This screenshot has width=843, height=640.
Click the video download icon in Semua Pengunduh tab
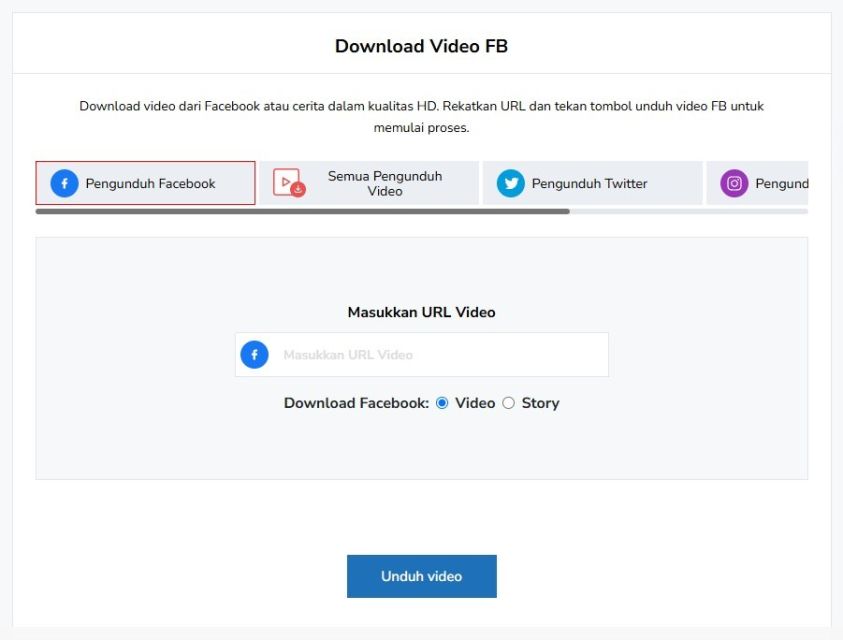tap(289, 183)
